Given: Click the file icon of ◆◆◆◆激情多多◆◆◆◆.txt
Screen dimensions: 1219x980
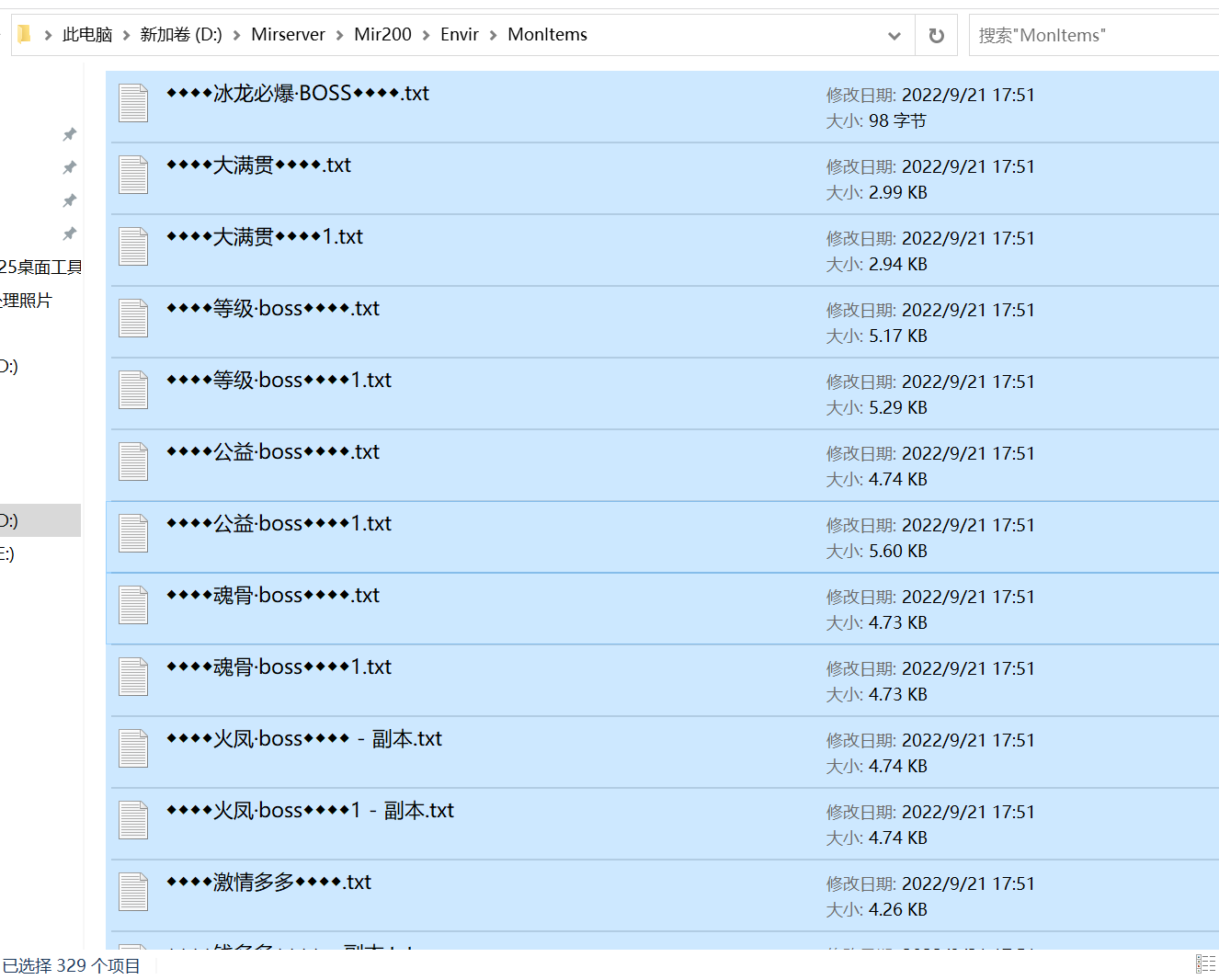Looking at the screenshot, I should click(133, 892).
